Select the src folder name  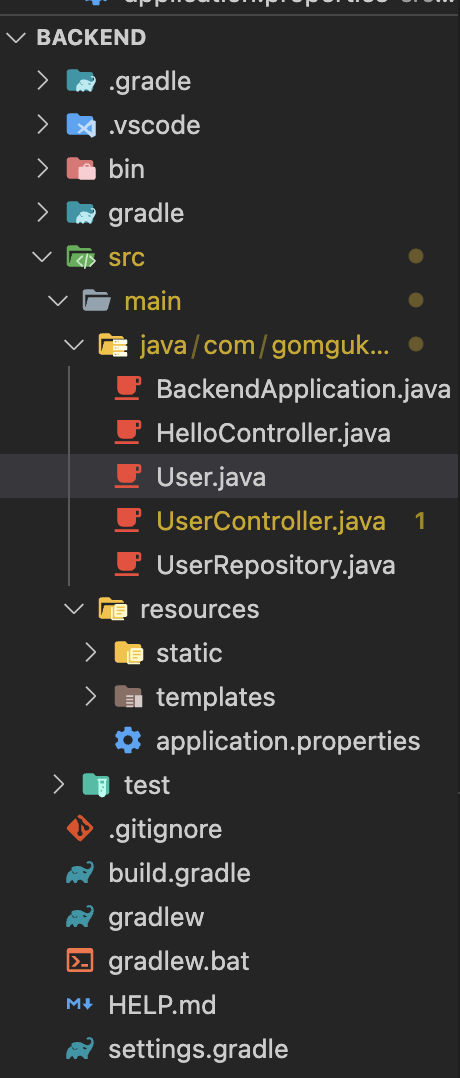tap(127, 257)
